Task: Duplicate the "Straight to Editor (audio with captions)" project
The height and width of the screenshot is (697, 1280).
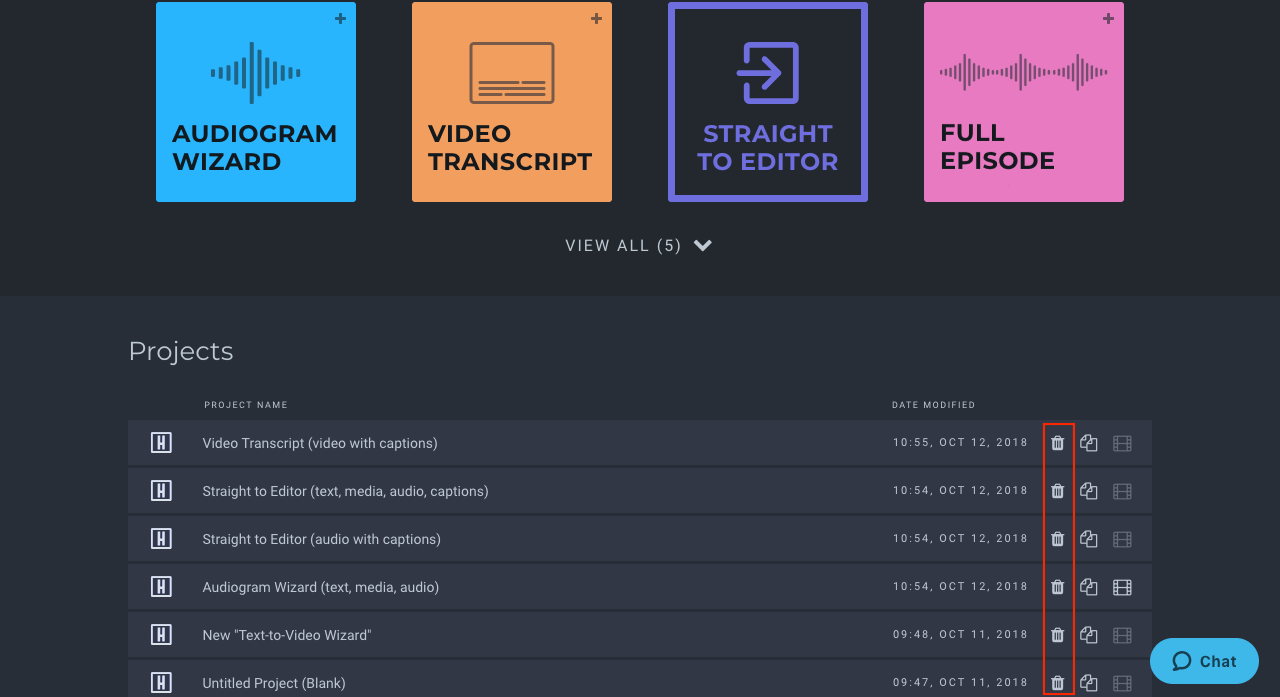Action: pyautogui.click(x=1089, y=538)
